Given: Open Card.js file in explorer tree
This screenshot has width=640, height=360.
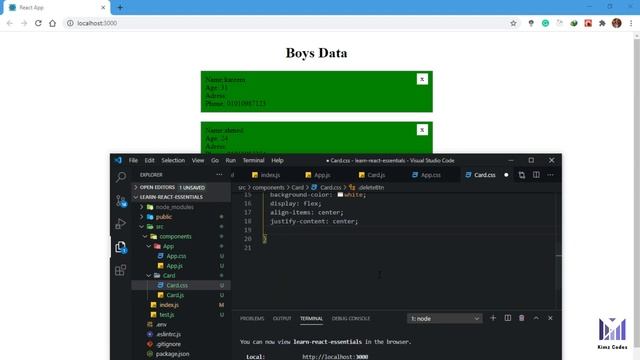Looking at the screenshot, I should [181, 295].
